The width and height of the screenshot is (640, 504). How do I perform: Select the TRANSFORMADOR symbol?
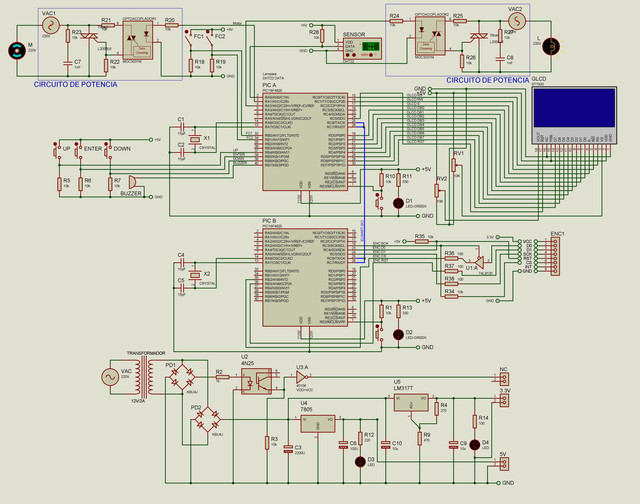tap(145, 377)
